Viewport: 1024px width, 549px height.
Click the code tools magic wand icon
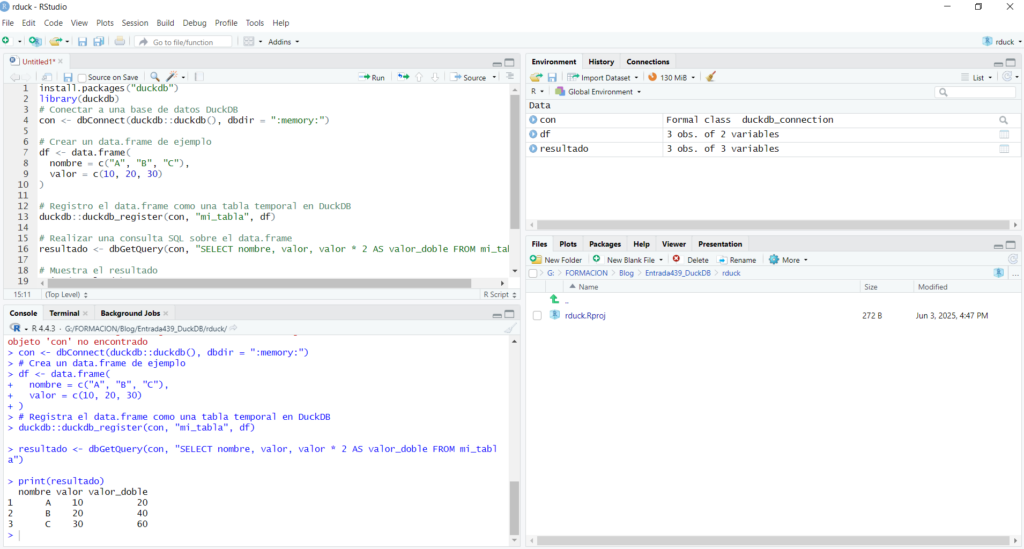[173, 77]
